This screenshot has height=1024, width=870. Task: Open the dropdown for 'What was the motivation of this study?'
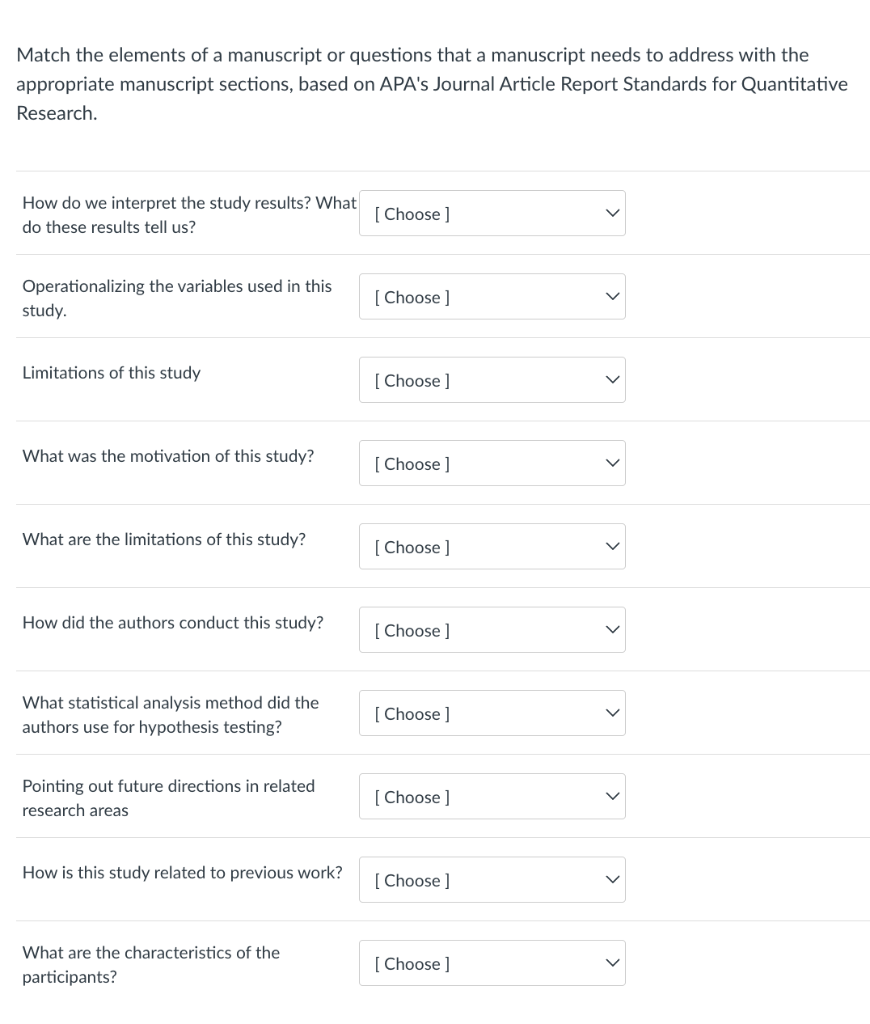tap(492, 463)
